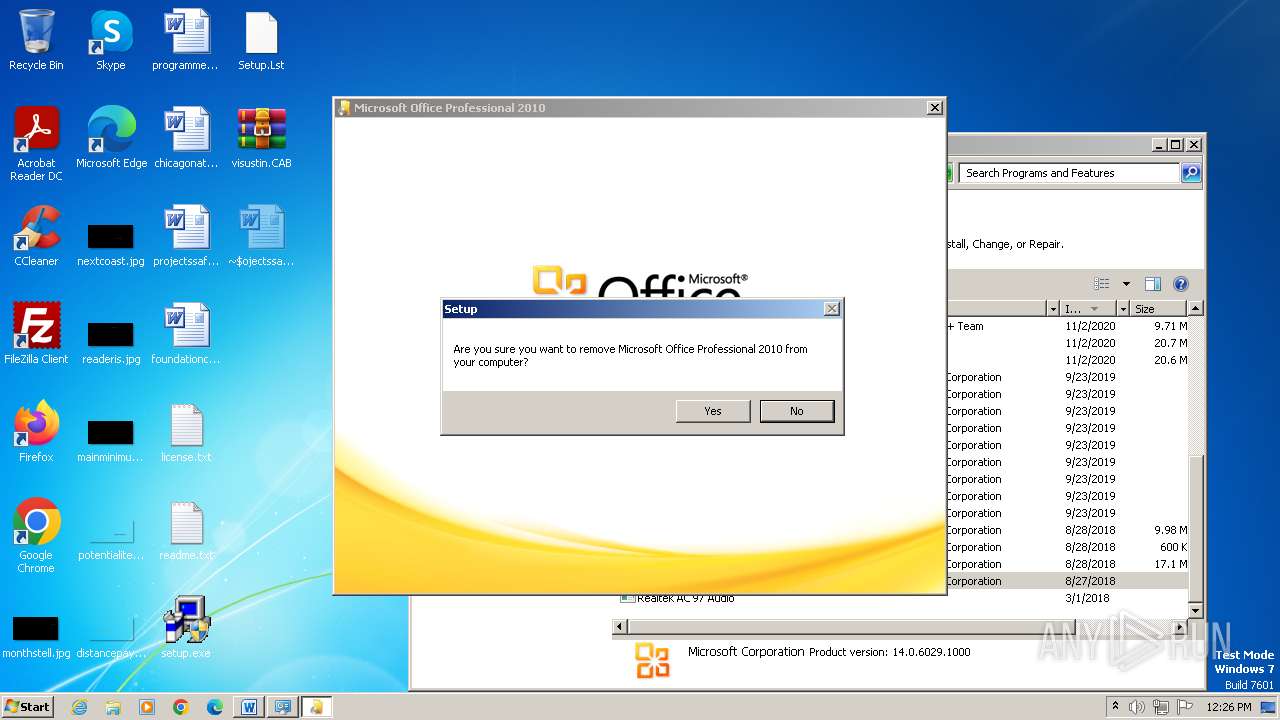Select the chicagonat Word document icon

click(186, 138)
